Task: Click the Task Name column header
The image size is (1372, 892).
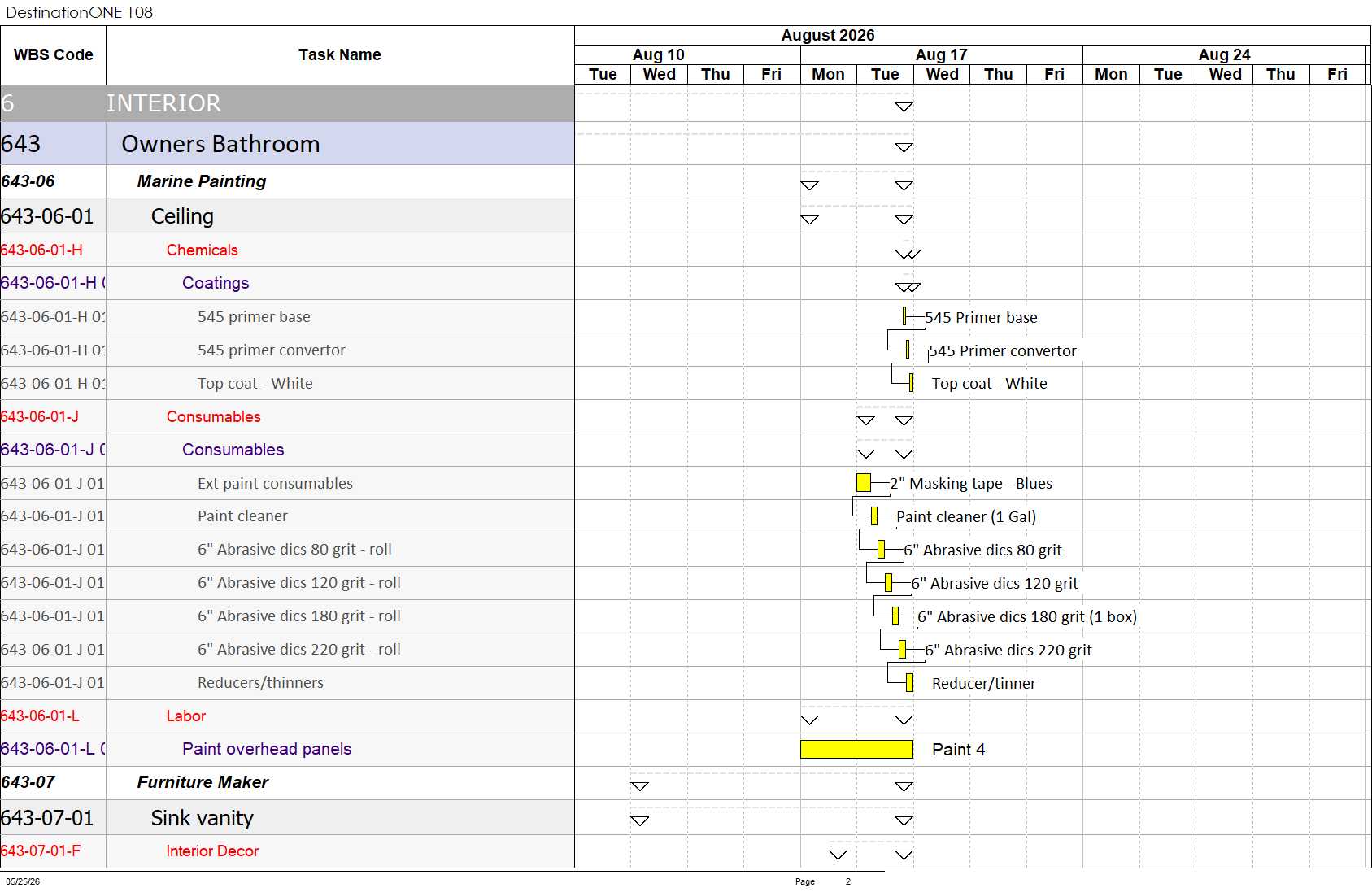Action: click(x=340, y=55)
